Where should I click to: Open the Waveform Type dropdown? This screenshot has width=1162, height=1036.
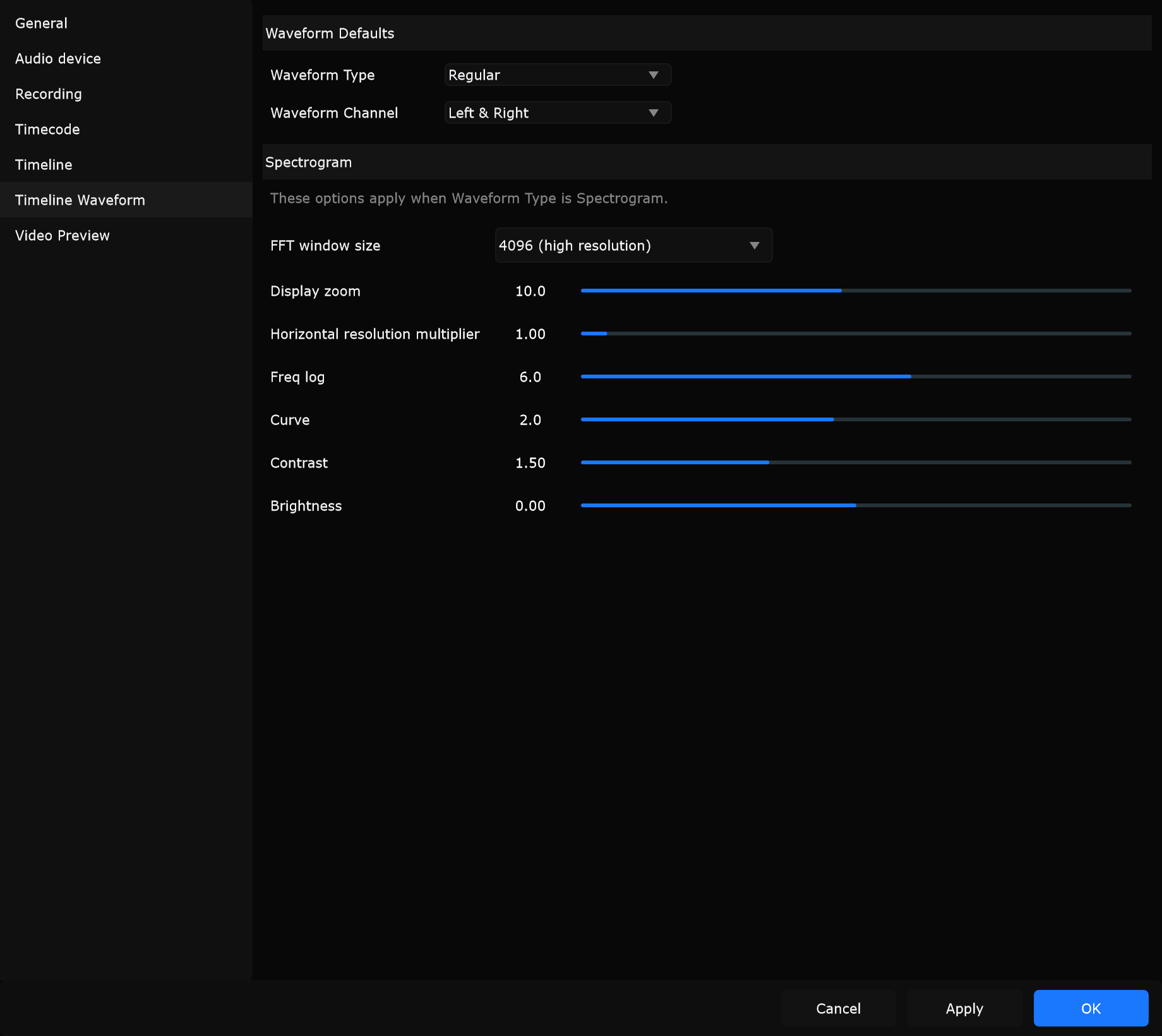coord(558,75)
